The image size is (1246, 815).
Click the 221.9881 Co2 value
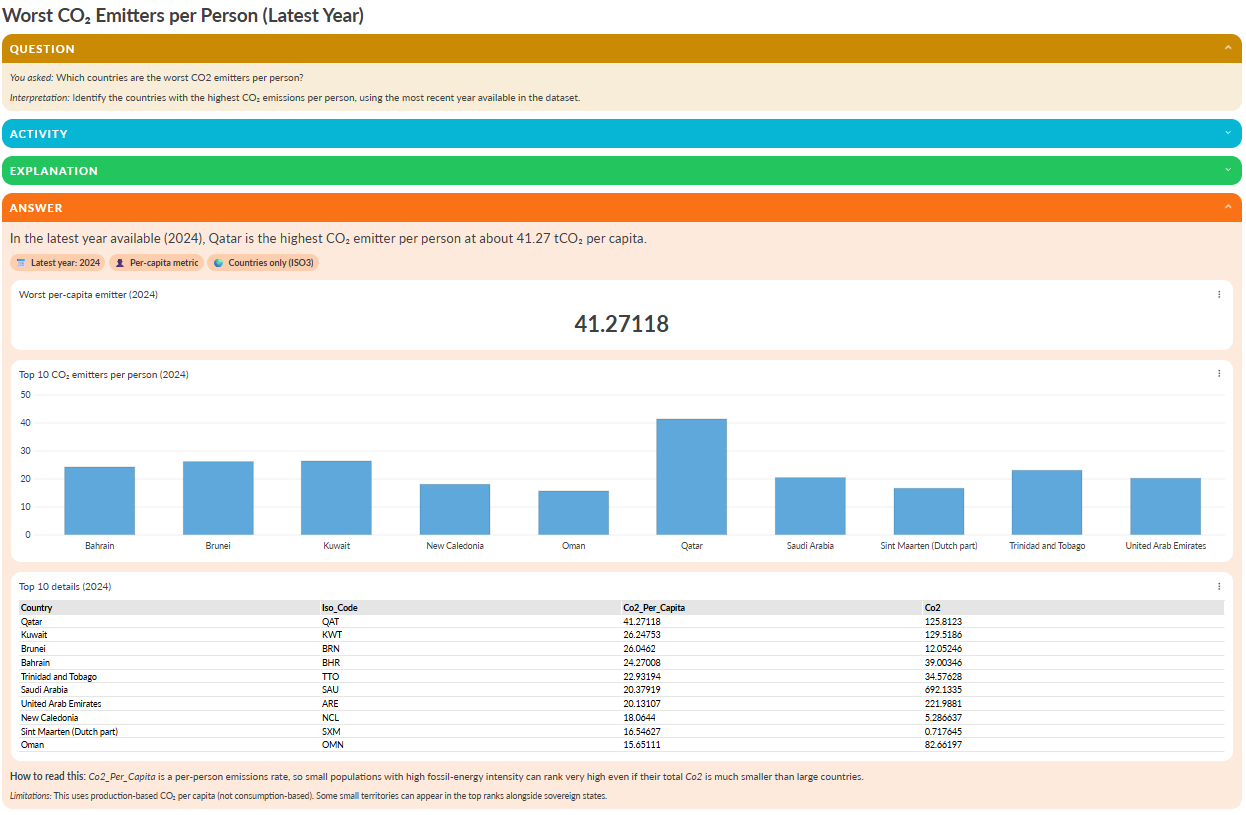[x=944, y=704]
